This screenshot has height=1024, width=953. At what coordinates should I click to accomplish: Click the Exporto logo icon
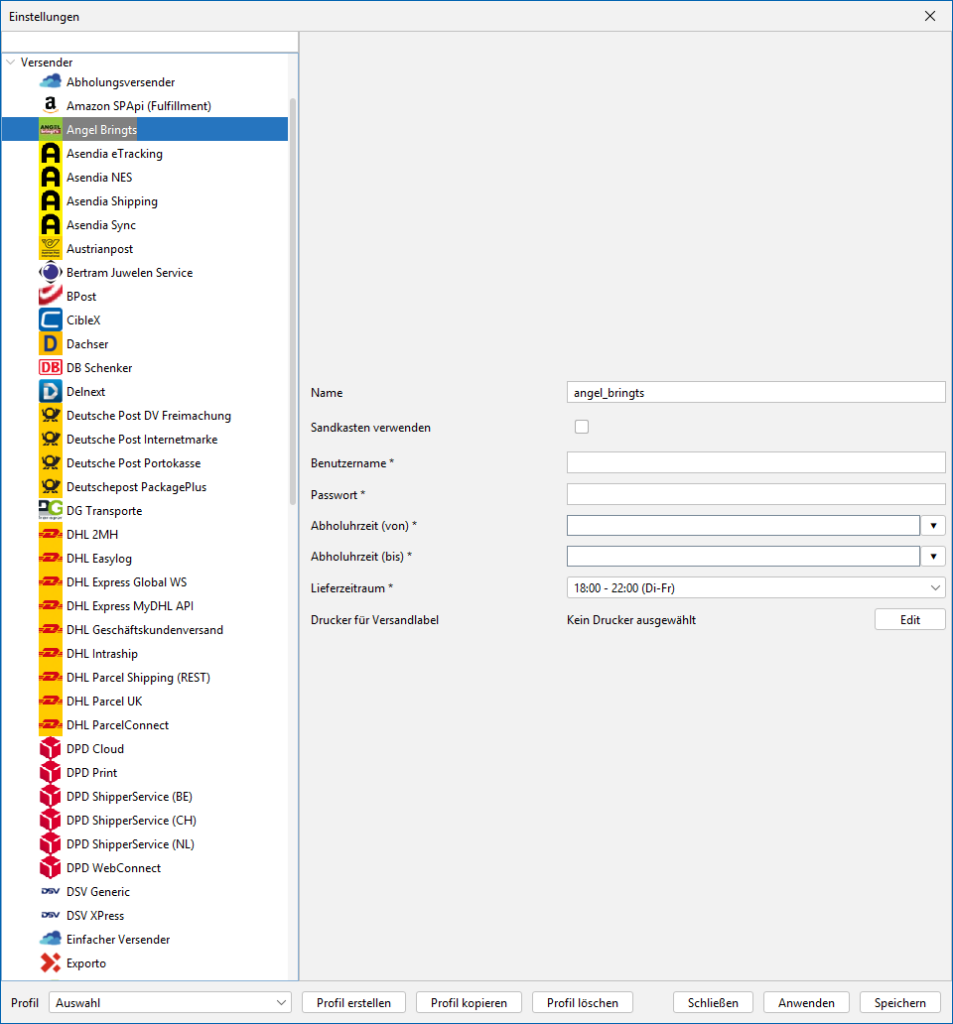50,964
